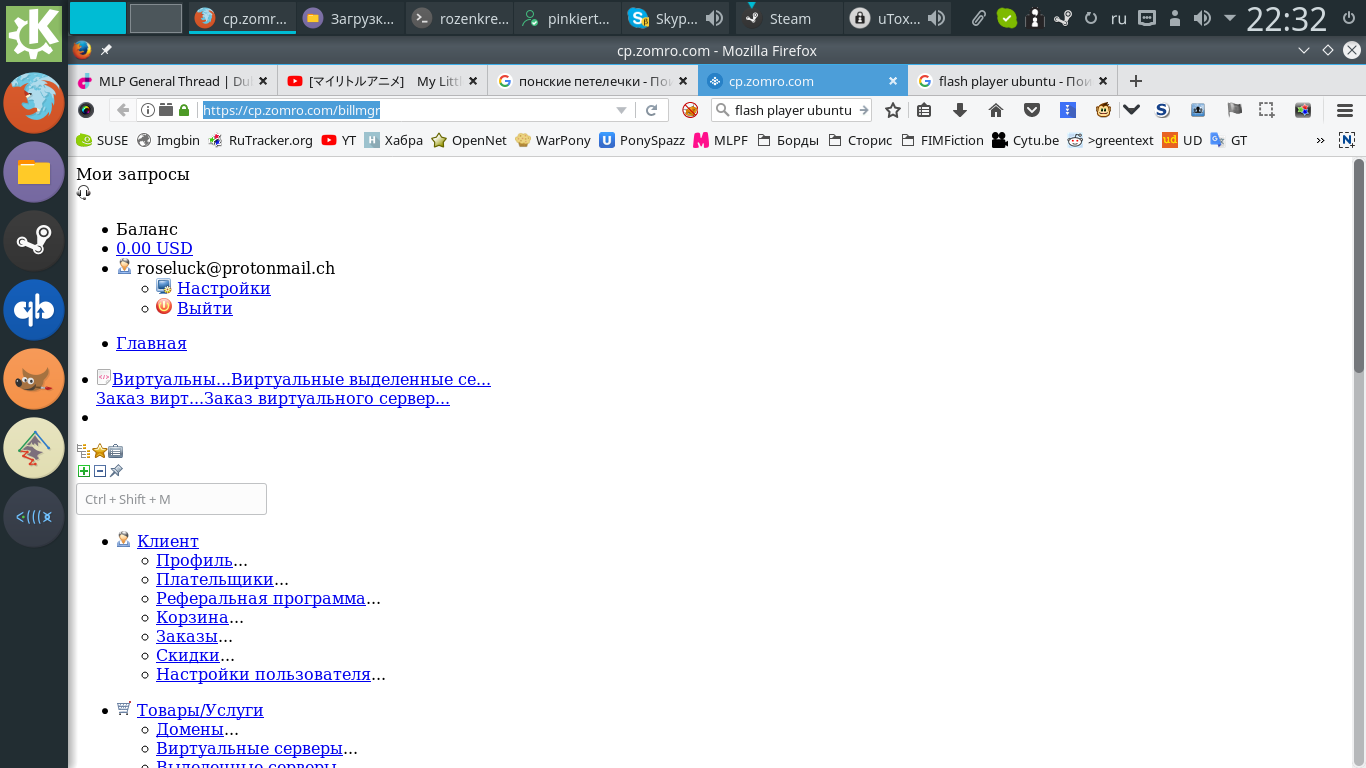The image size is (1366, 768).
Task: Open the RuTracker.org bookmark
Action: (261, 140)
